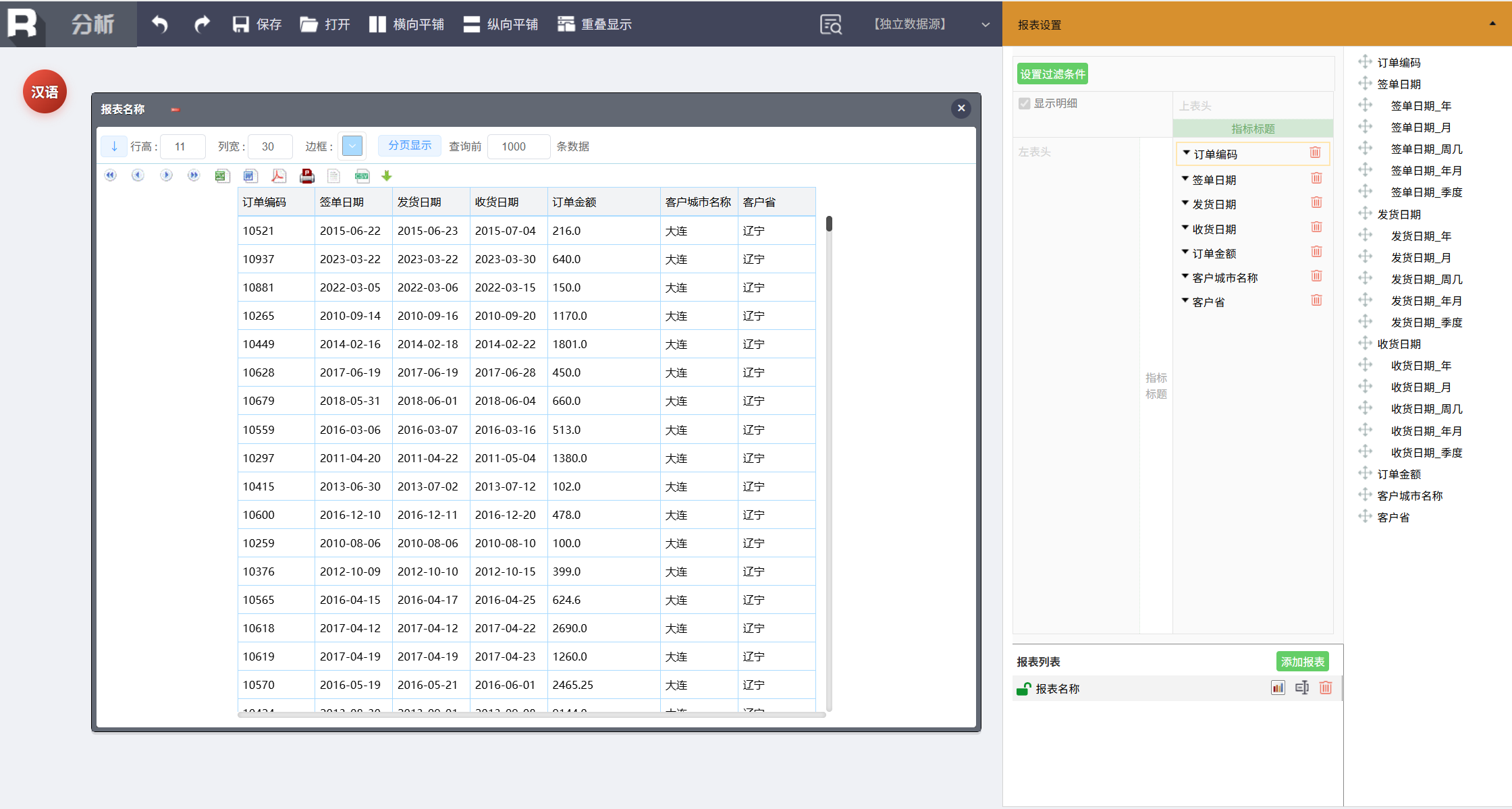Go to the first page of results
The height and width of the screenshot is (809, 1512).
click(111, 175)
